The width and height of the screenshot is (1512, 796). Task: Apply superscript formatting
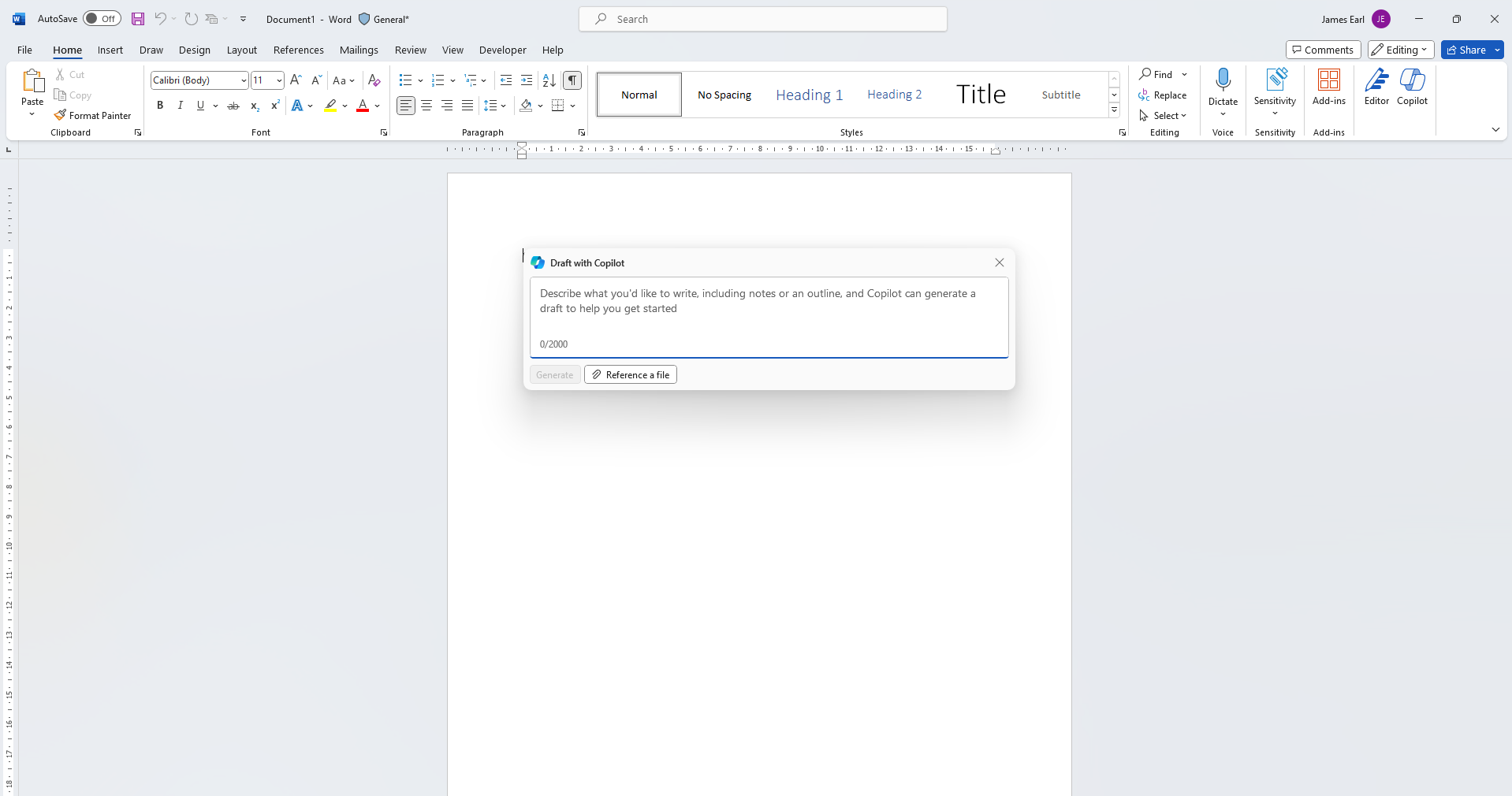point(275,106)
